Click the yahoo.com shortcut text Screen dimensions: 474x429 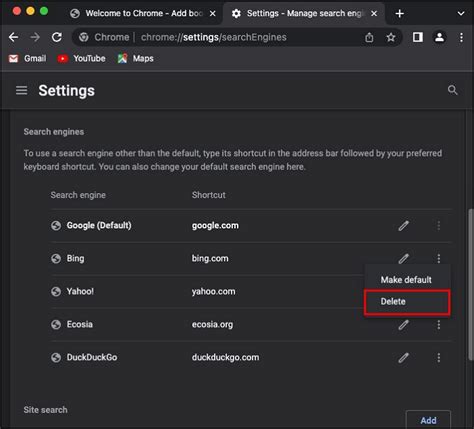(213, 291)
